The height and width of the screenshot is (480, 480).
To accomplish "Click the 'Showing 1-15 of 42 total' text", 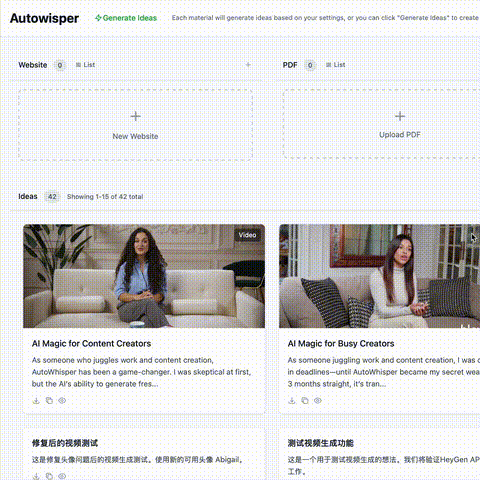I will click(105, 197).
